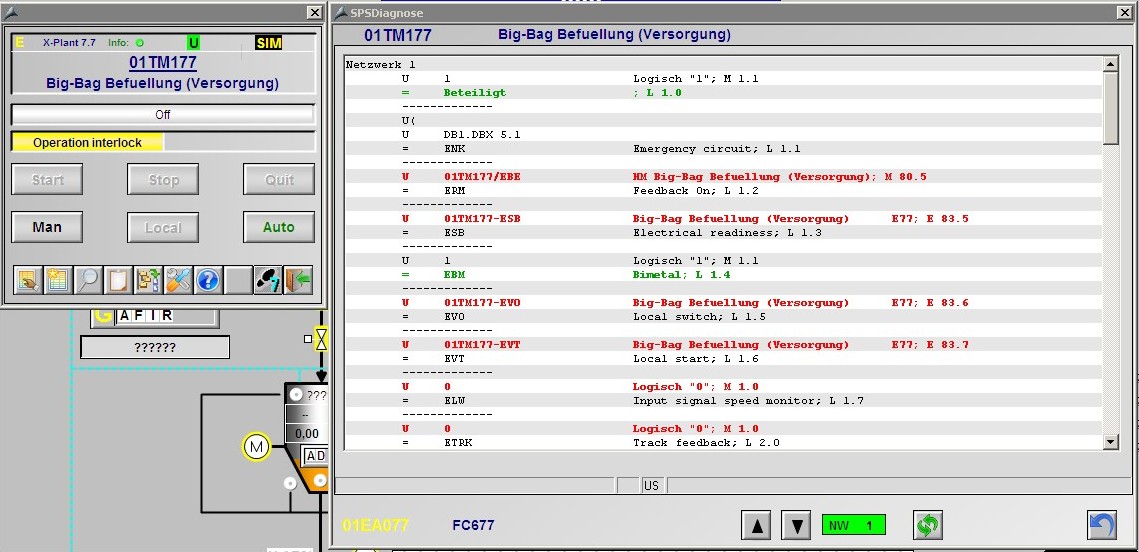This screenshot has width=1139, height=552.
Task: Click the blank toolbar button beside help icon
Action: [x=238, y=280]
